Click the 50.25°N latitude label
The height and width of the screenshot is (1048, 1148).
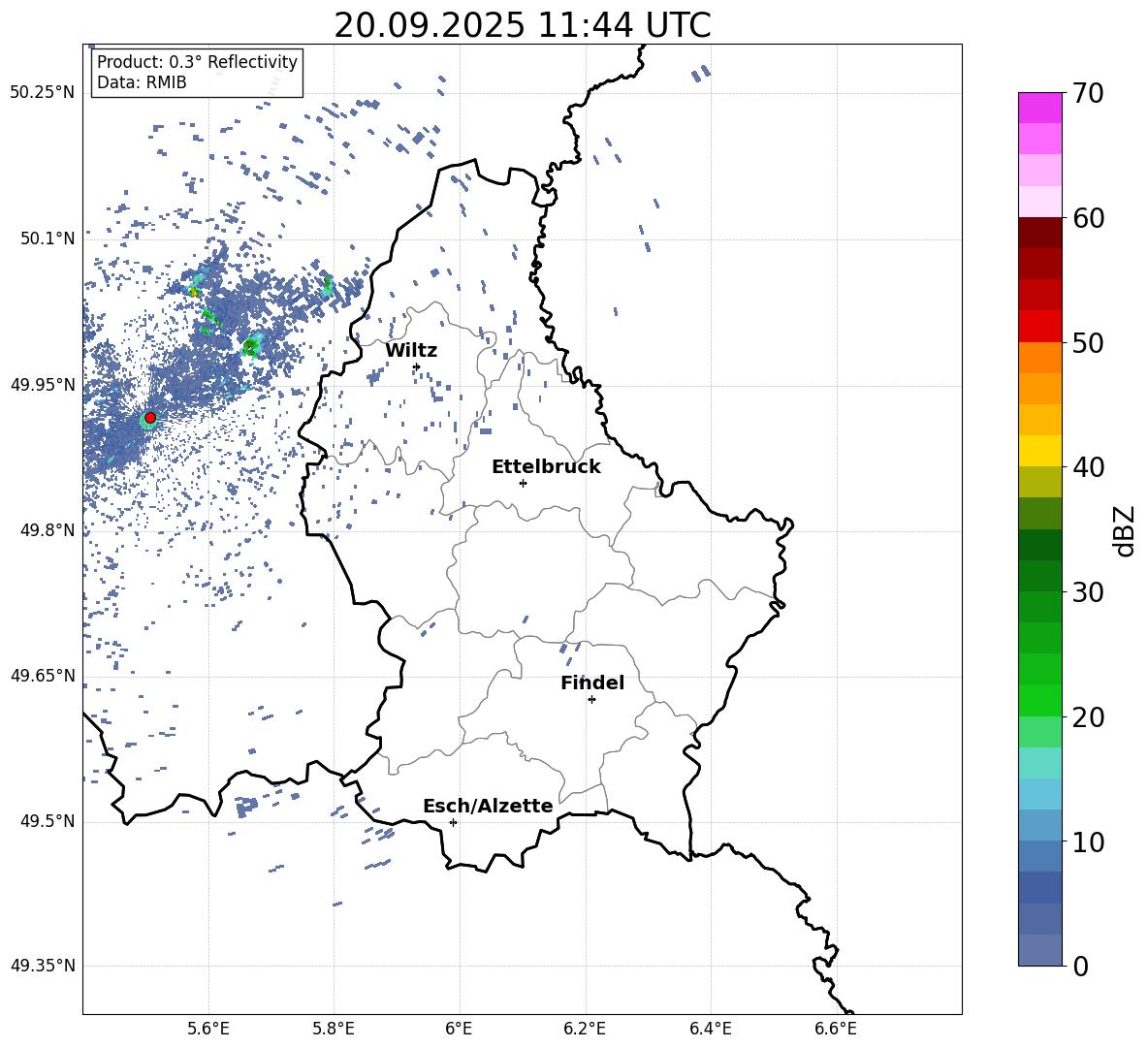point(43,93)
